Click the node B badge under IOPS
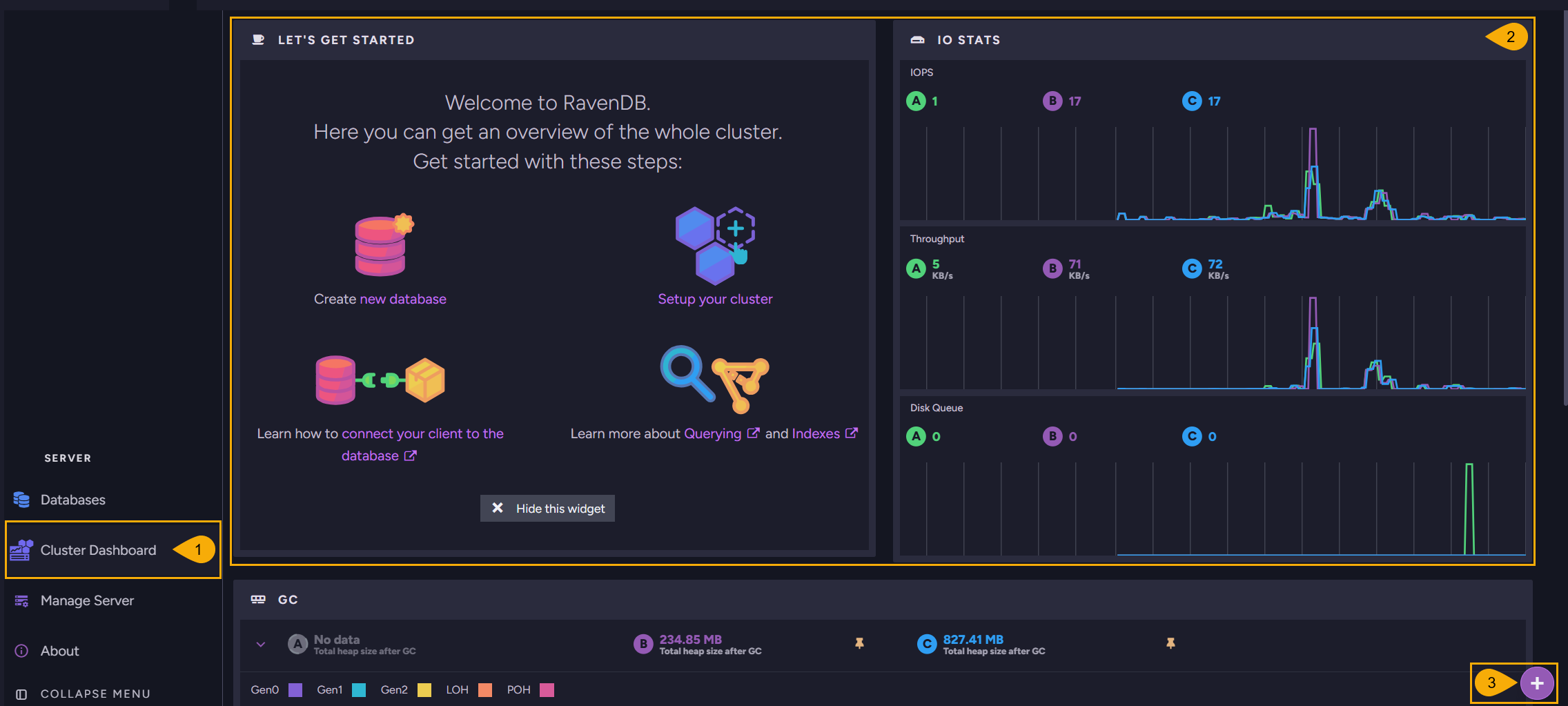This screenshot has width=1568, height=706. 1052,101
